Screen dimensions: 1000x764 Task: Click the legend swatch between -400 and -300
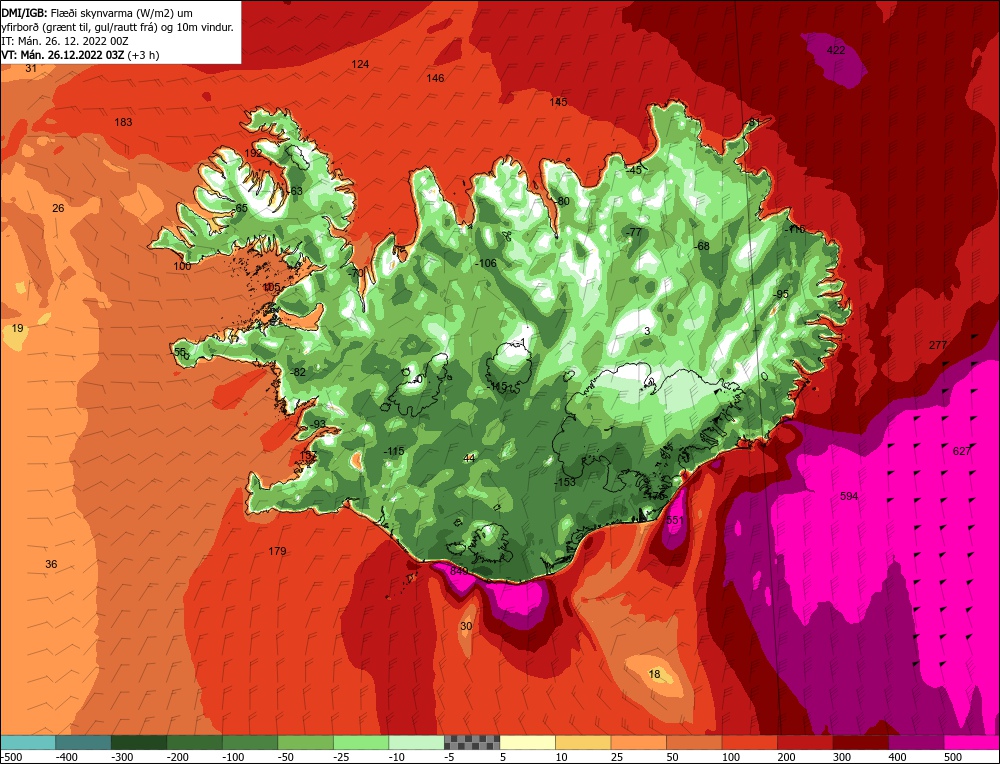click(x=84, y=742)
